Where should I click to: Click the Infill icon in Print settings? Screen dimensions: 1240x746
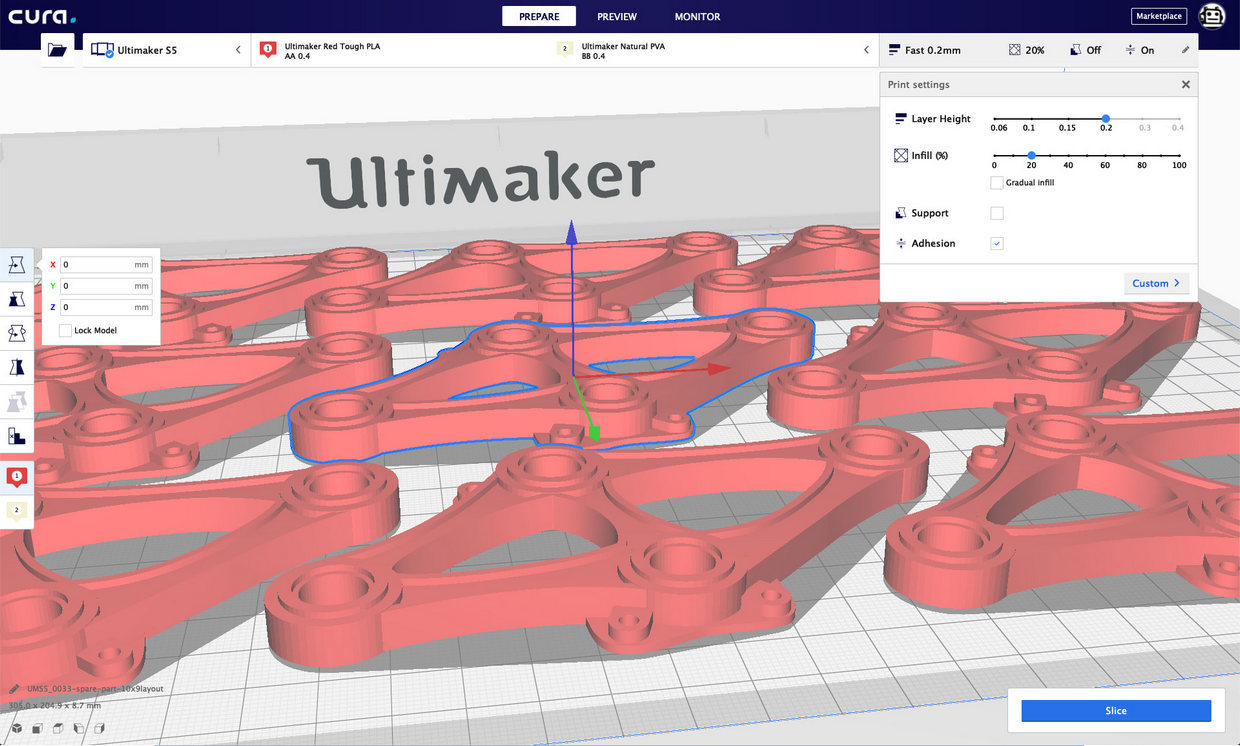[x=900, y=156]
